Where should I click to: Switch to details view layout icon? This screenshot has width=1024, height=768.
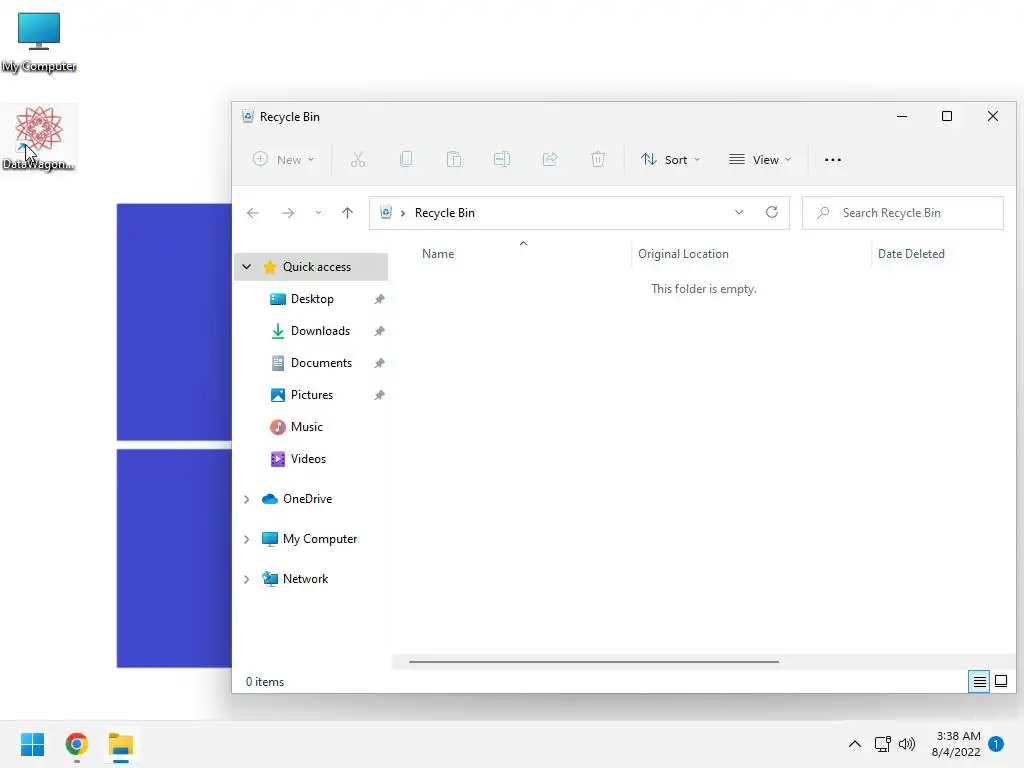point(979,682)
